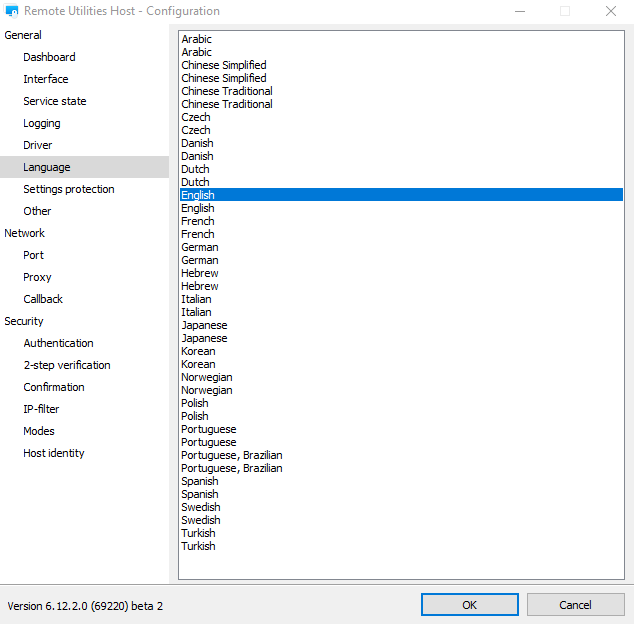Go to 2-step verification settings

pyautogui.click(x=67, y=365)
